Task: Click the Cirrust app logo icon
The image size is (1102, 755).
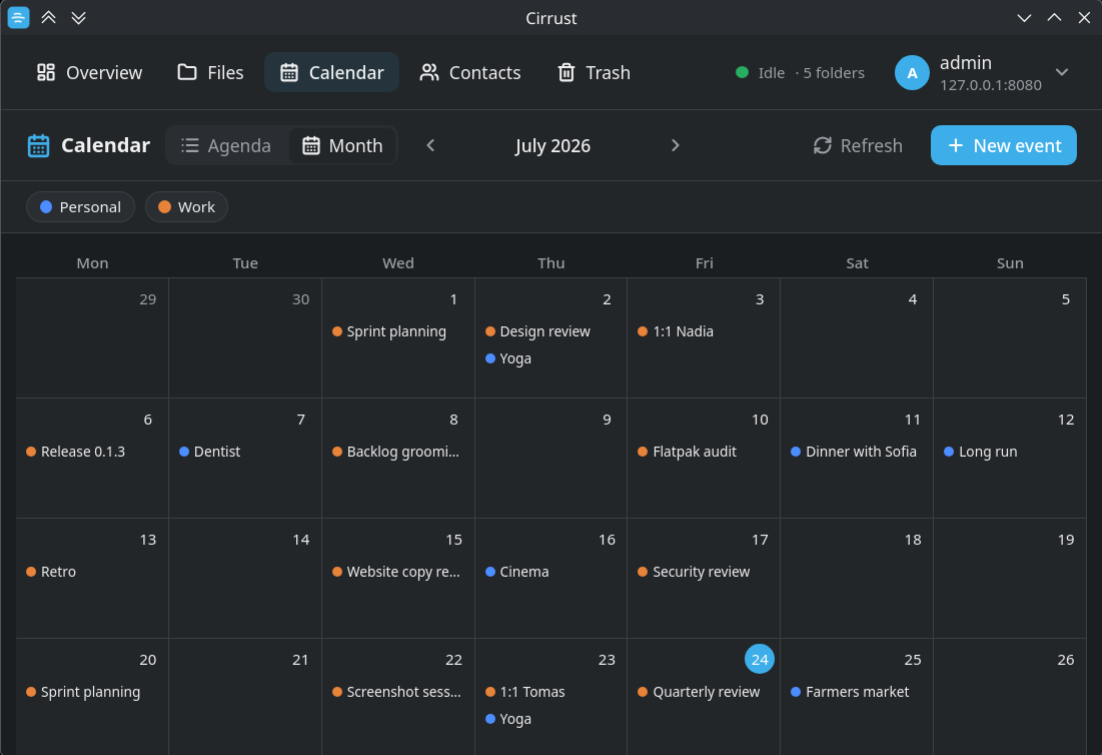Action: tap(18, 18)
